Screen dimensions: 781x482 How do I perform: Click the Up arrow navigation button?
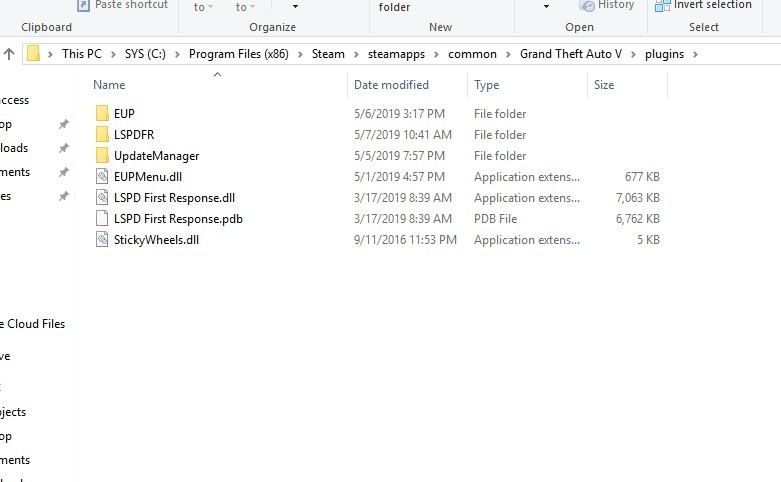(x=9, y=54)
